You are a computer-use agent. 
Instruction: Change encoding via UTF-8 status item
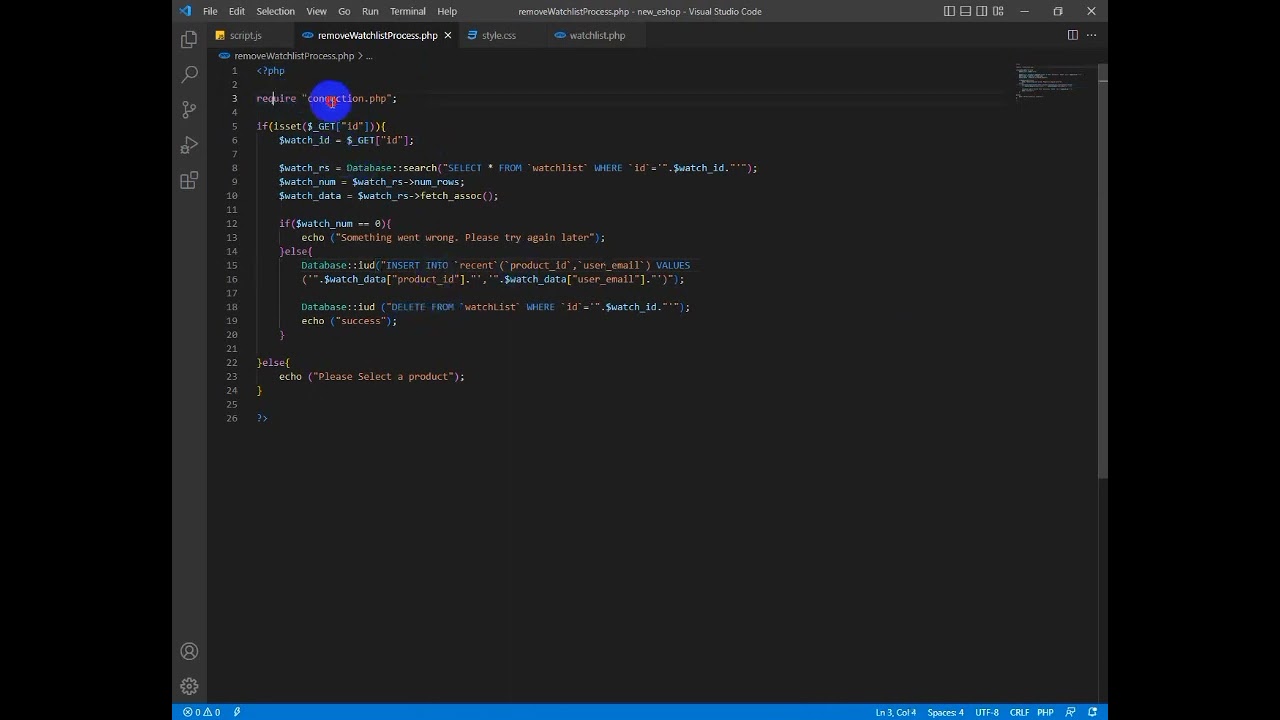pos(987,712)
